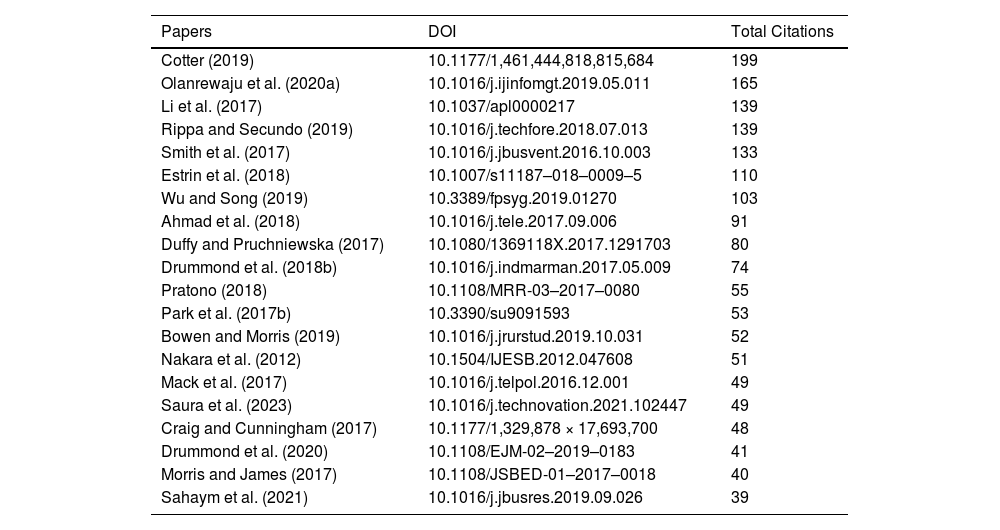Click the Pratono (2018) reference
The width and height of the screenshot is (1000, 530).
click(x=214, y=290)
